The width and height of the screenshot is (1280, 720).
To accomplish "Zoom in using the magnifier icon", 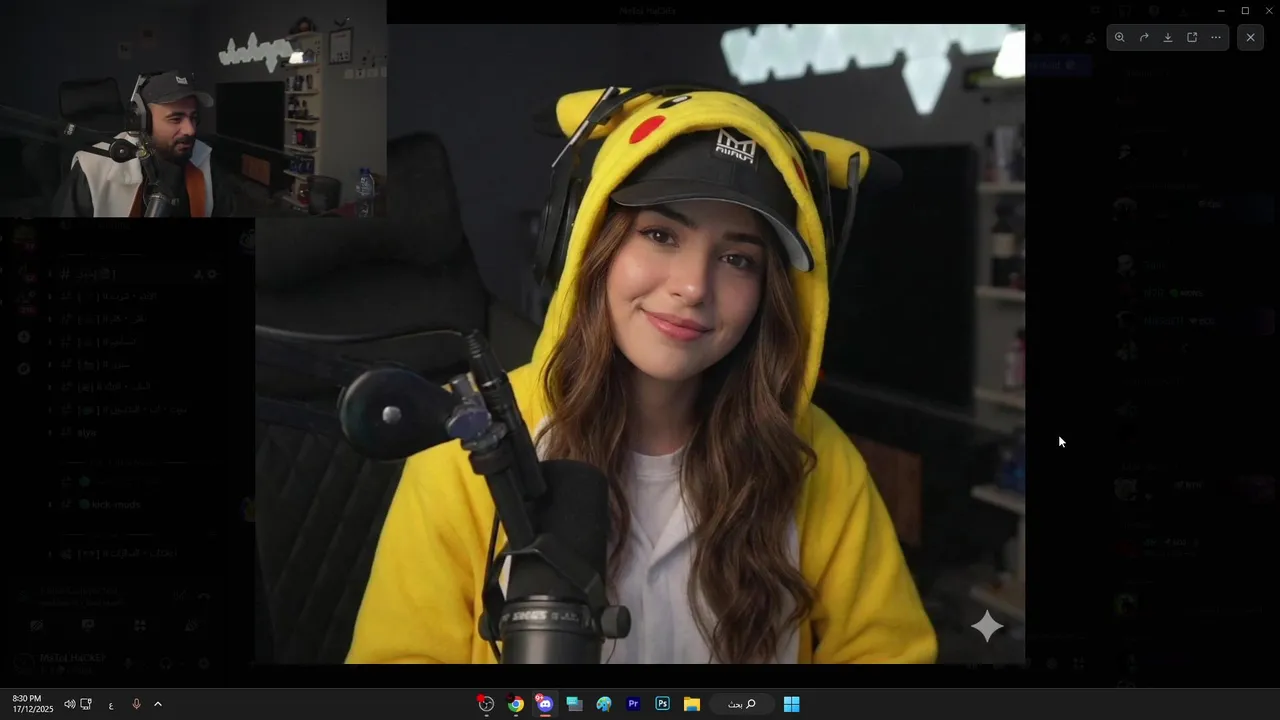I will point(1119,38).
